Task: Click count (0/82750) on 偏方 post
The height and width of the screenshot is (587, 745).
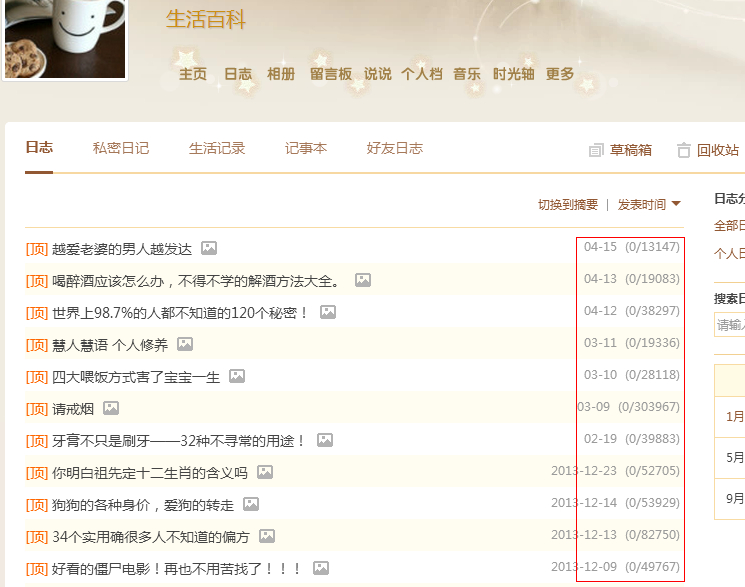Action: 652,535
